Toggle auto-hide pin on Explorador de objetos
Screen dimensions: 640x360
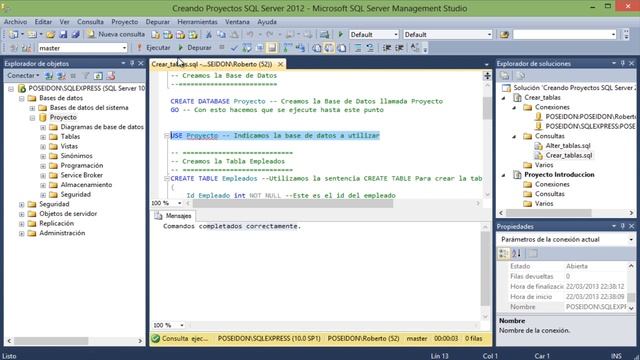click(132, 63)
